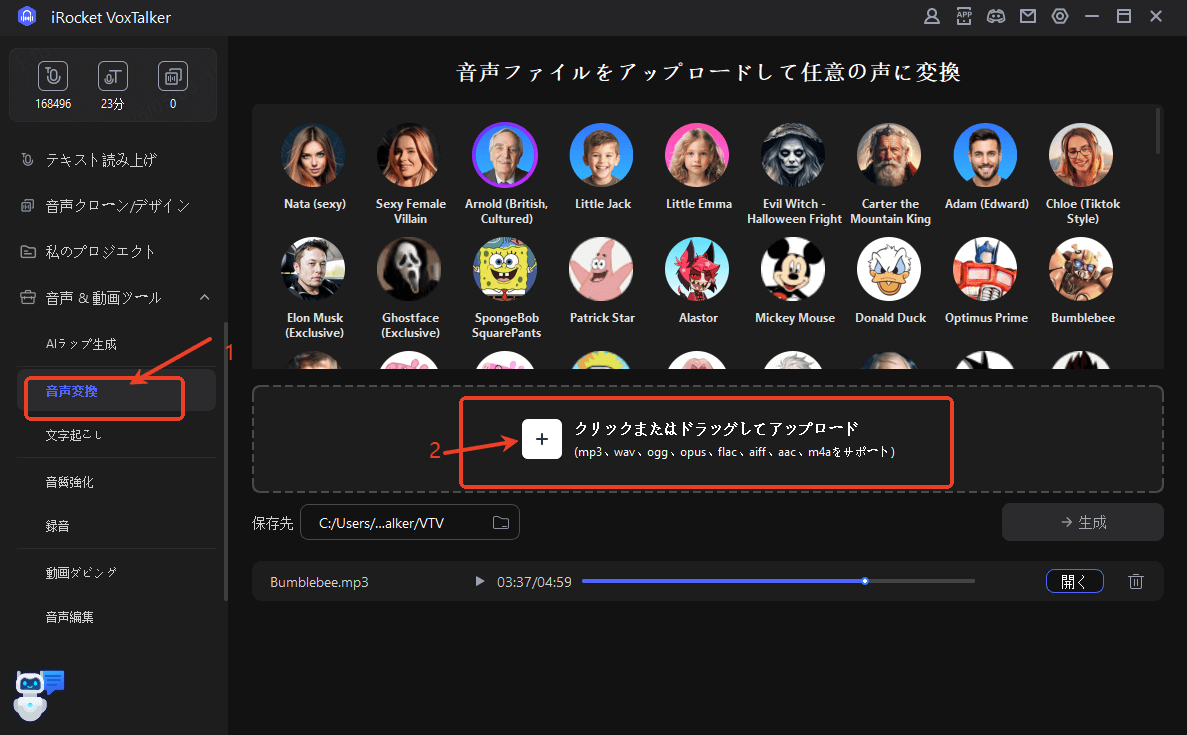Delete the Bumblebee.mp3 entry with trash icon
The height and width of the screenshot is (735, 1187).
[1136, 581]
